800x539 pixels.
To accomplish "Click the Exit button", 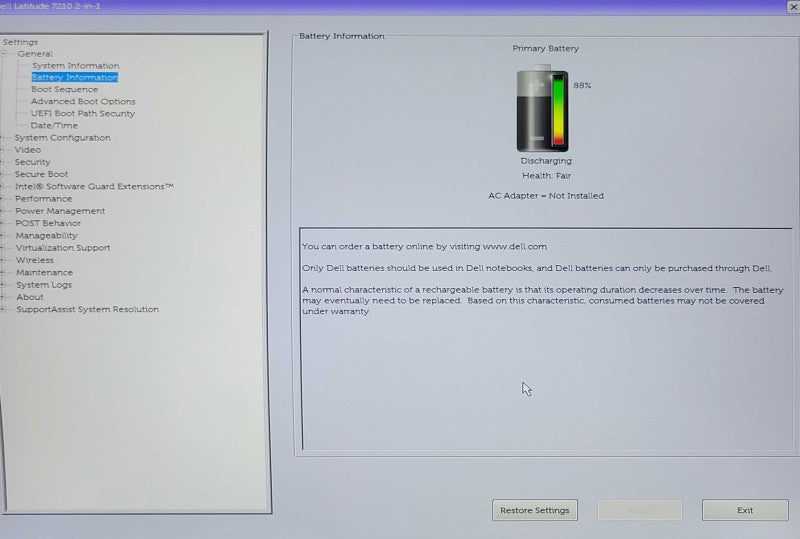I will (745, 510).
